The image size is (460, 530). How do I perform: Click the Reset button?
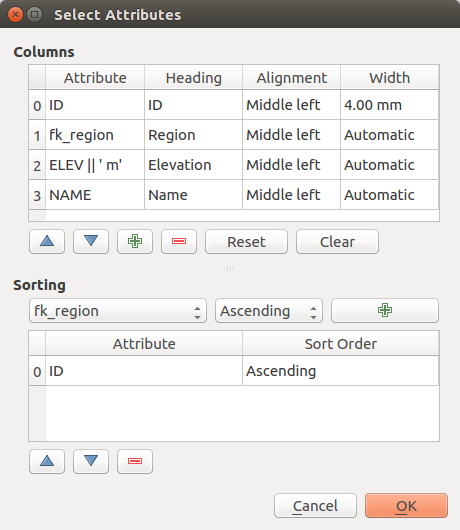click(246, 241)
